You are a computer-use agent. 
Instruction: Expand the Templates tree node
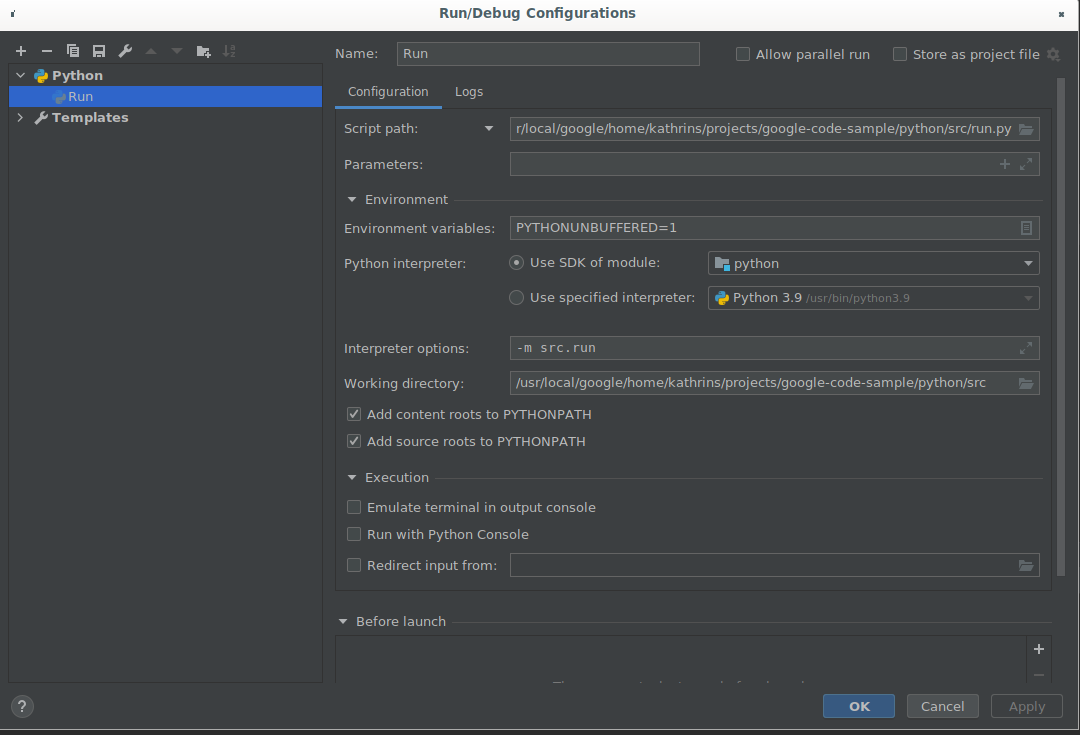21,117
